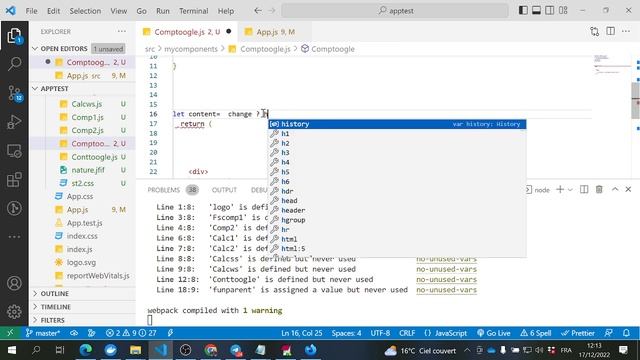Viewport: 640px width, 360px height.
Task: Choose the html:5 suggestion
Action: pyautogui.click(x=397, y=249)
